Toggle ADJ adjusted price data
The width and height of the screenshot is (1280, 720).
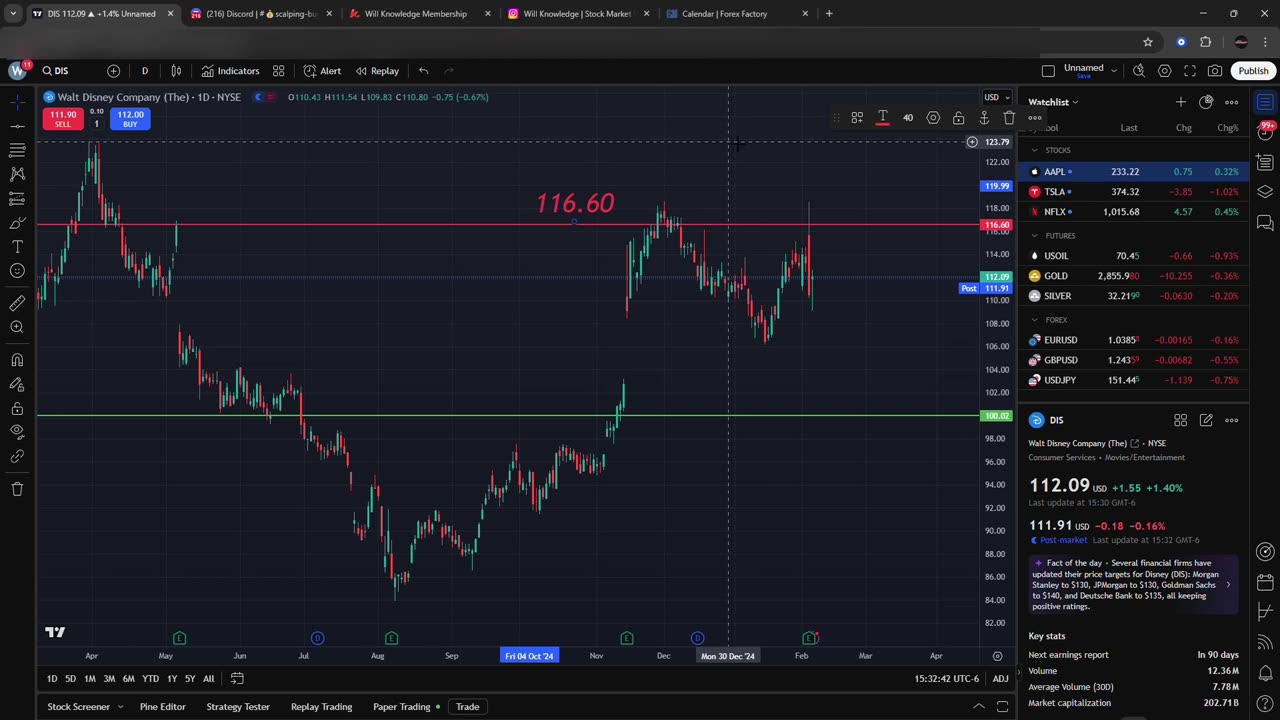(1000, 679)
